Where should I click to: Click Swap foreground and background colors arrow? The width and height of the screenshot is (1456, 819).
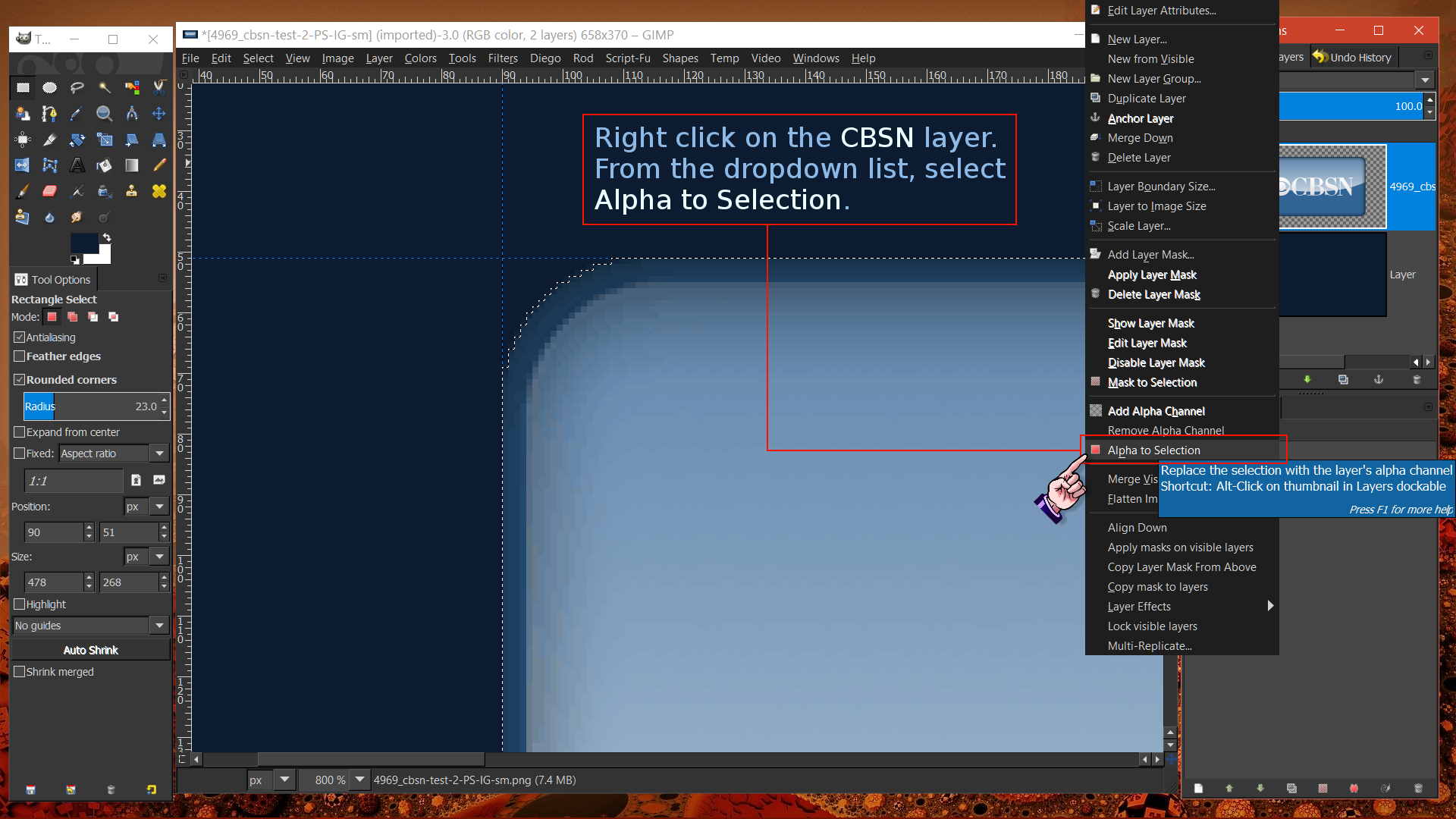(x=107, y=238)
